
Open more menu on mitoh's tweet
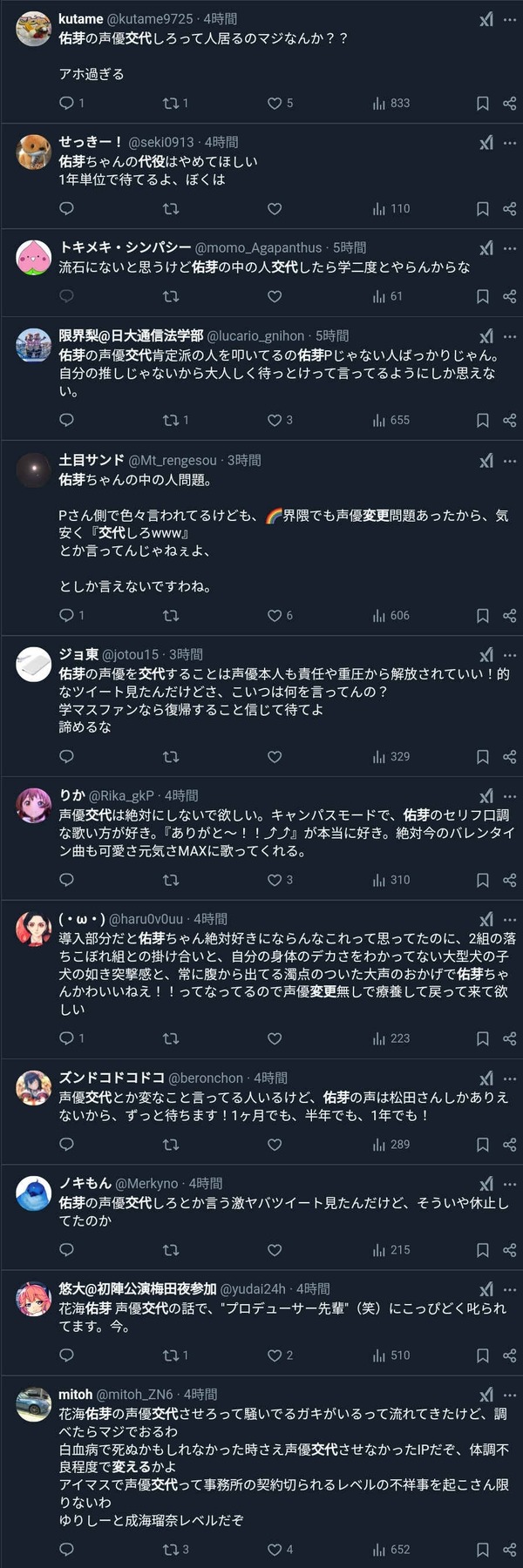(x=510, y=1395)
